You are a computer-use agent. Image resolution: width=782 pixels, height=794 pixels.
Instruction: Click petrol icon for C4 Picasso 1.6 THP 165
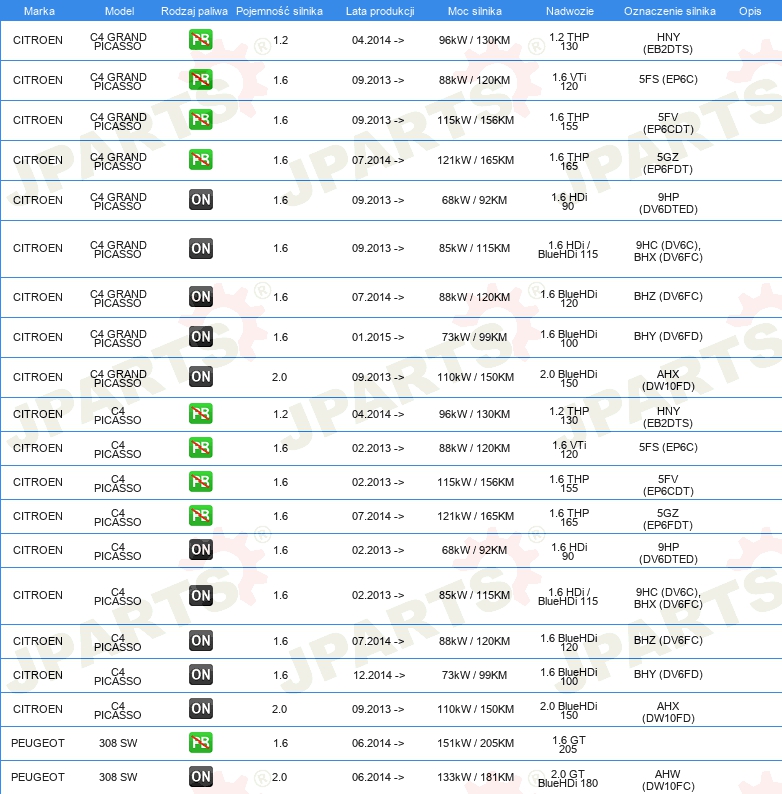(201, 515)
